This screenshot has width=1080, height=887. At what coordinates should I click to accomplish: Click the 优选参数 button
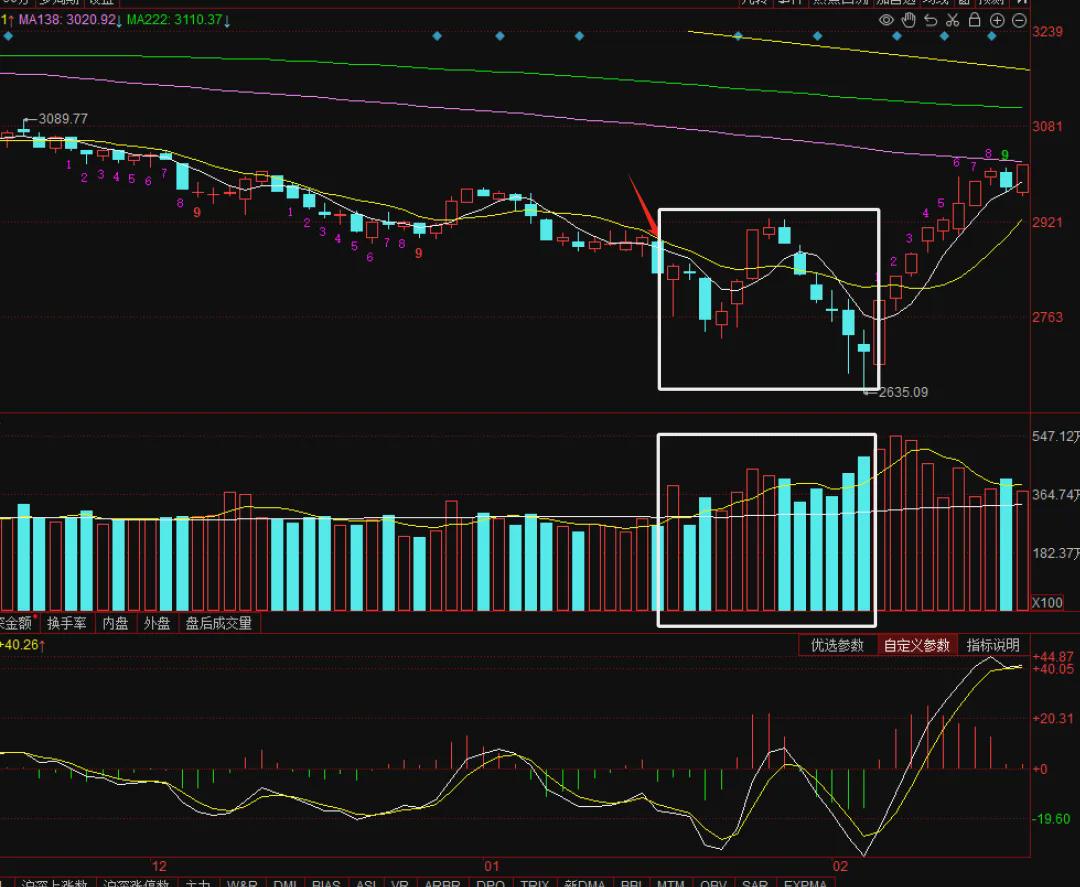(837, 645)
